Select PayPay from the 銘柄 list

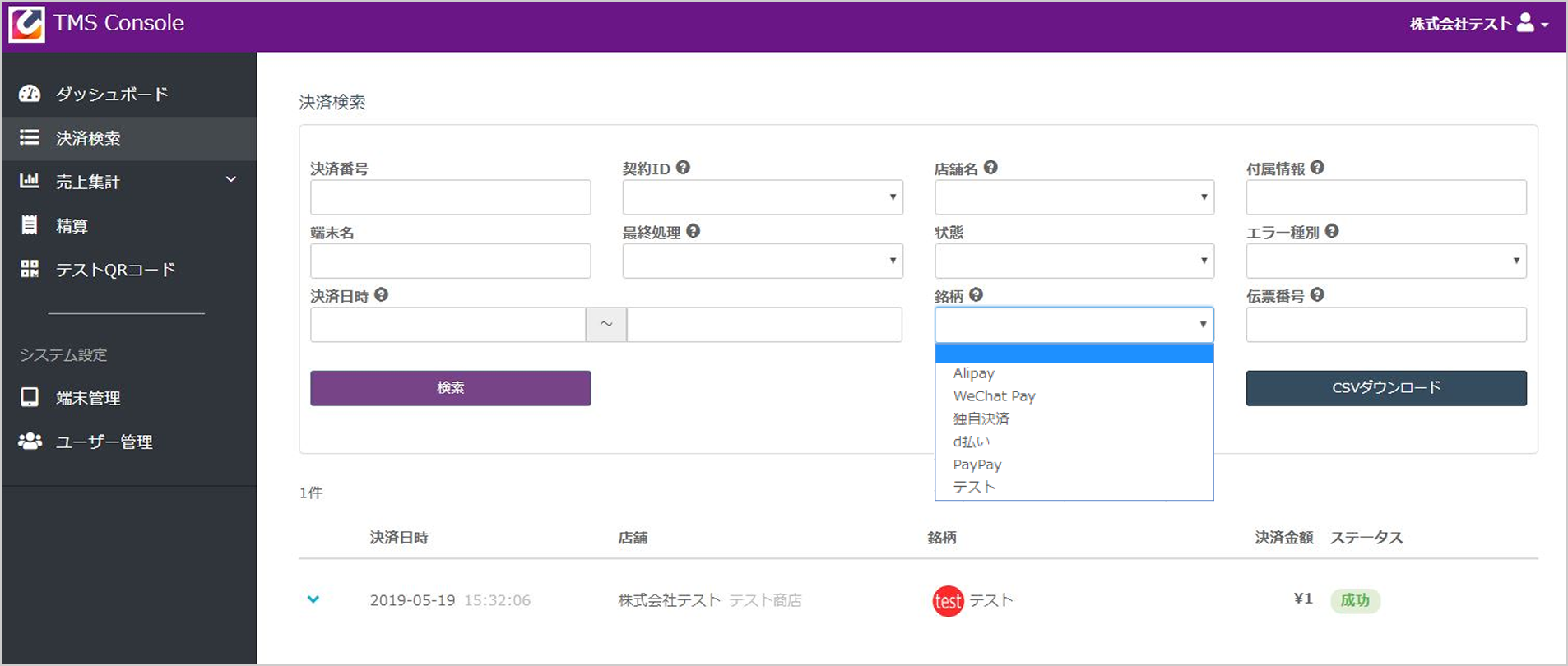[977, 465]
